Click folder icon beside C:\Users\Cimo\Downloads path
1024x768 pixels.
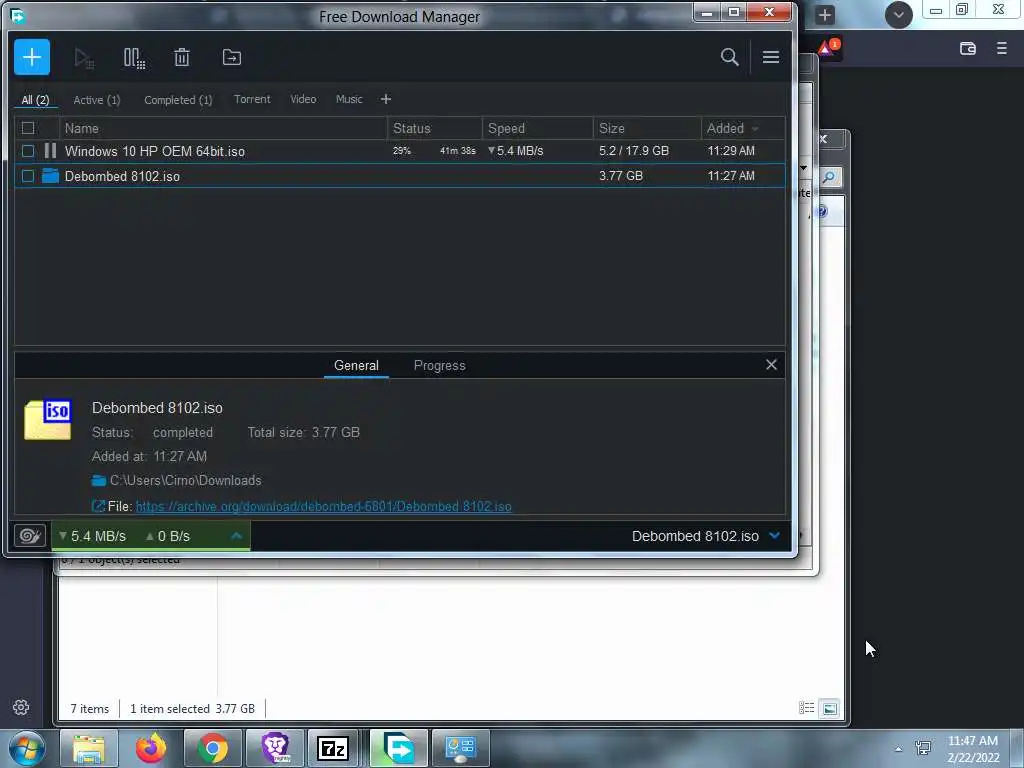[x=99, y=481]
